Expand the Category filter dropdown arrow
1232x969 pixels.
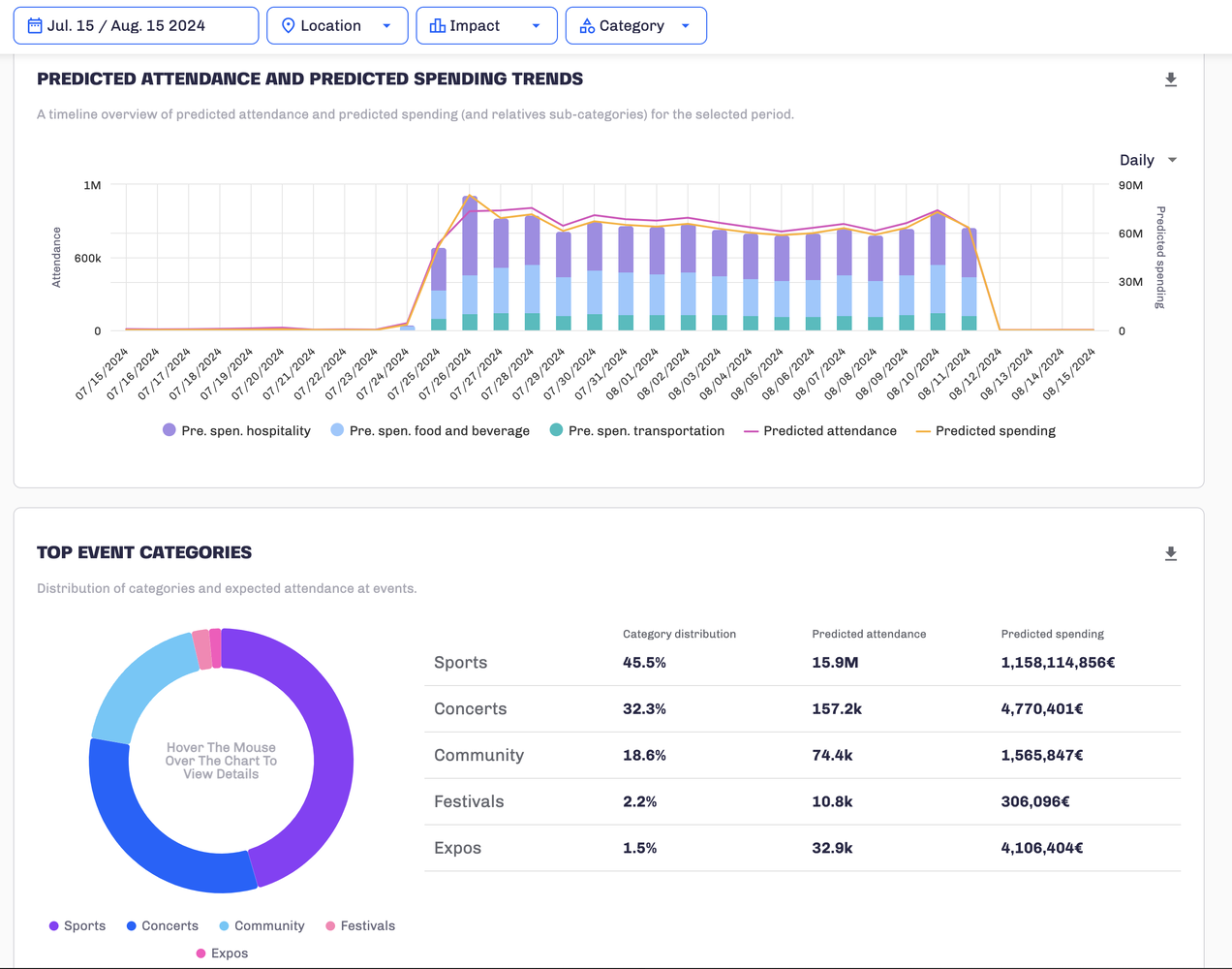686,26
